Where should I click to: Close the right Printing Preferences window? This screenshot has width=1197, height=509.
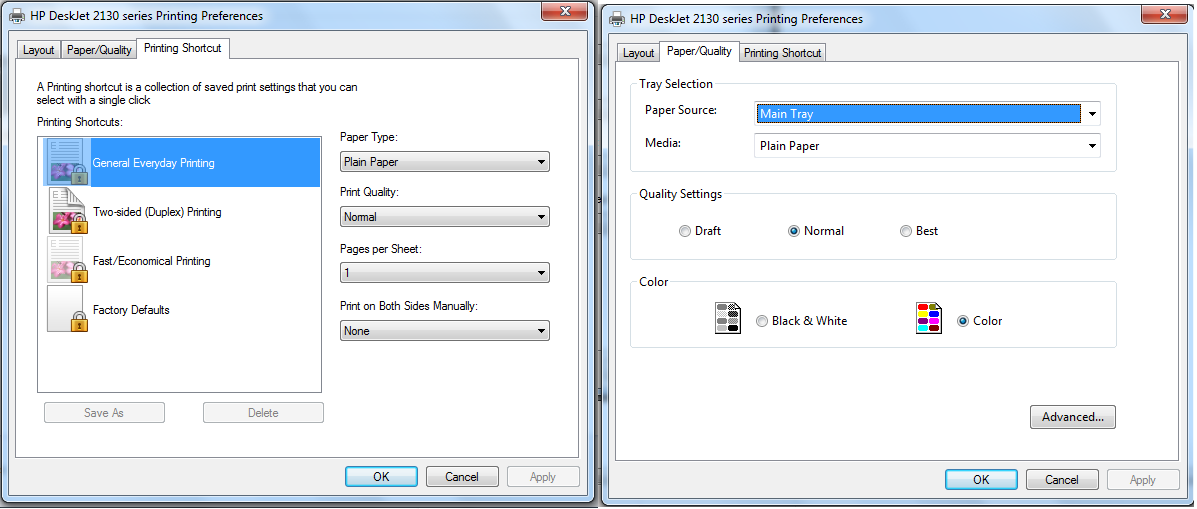pyautogui.click(x=1166, y=13)
